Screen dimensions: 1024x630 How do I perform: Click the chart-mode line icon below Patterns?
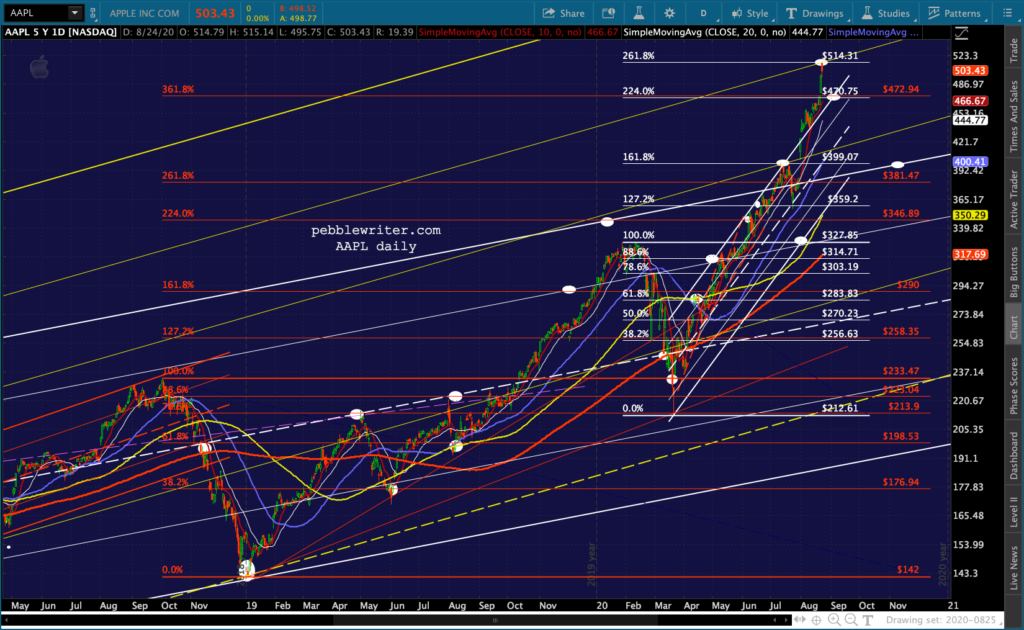point(962,33)
